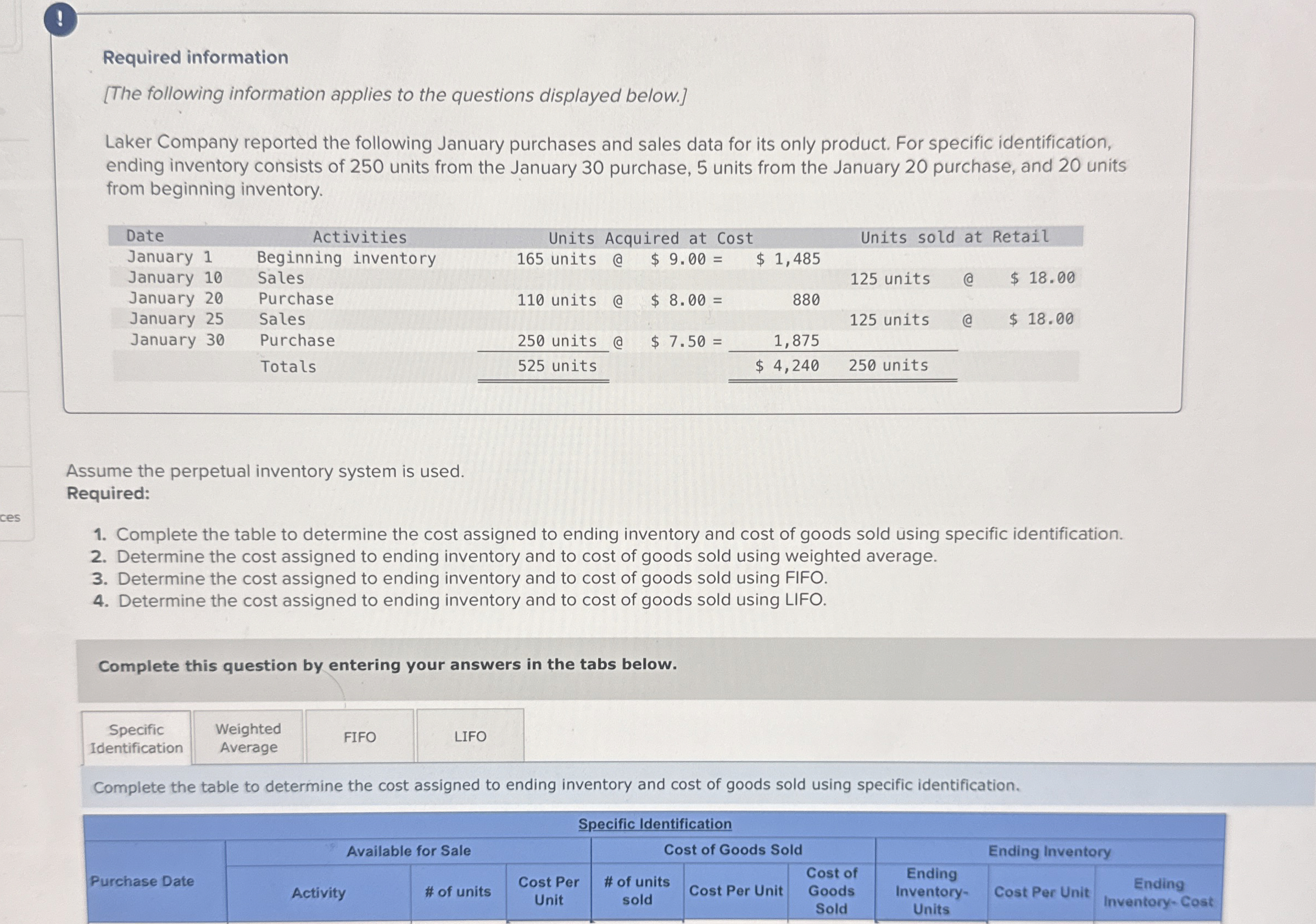The height and width of the screenshot is (924, 1316).
Task: Click the Activity column header
Action: [x=318, y=893]
